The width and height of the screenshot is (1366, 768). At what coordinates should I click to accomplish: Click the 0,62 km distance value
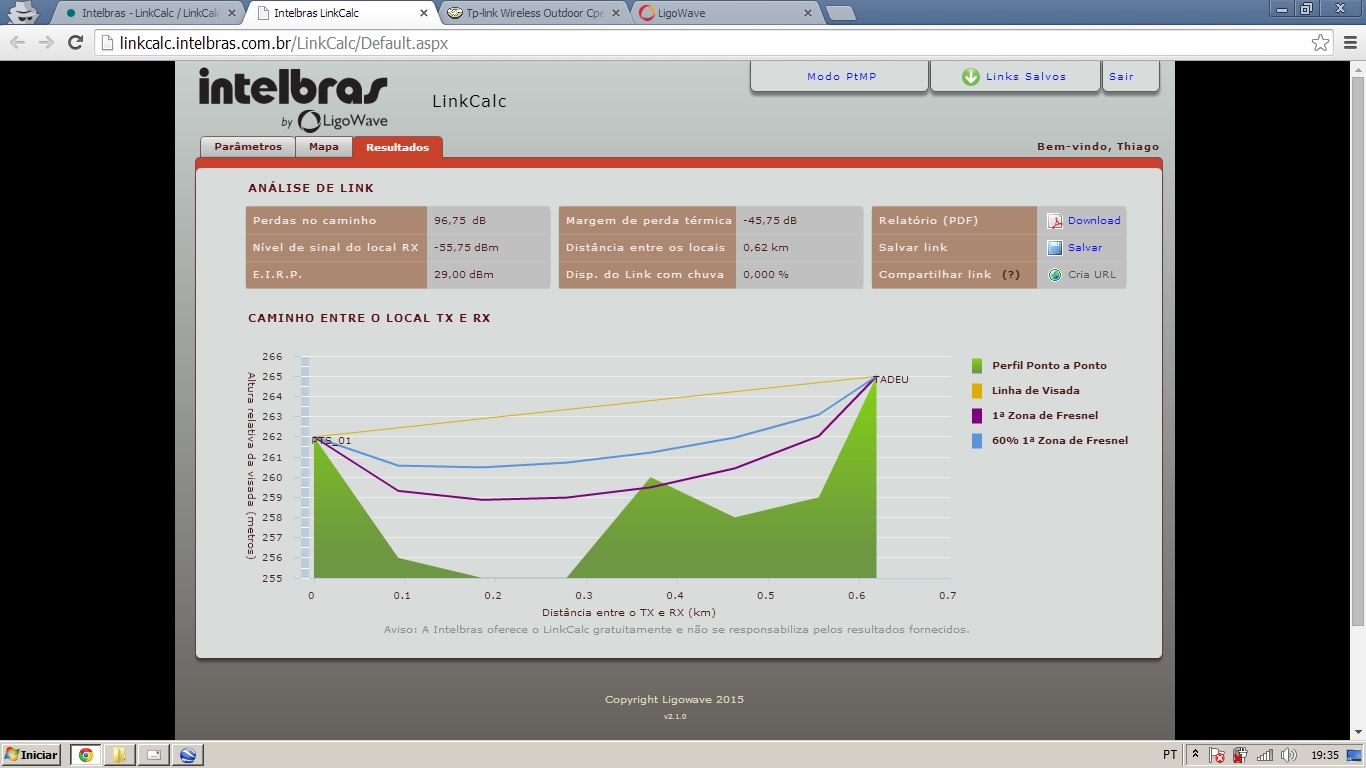[x=766, y=248]
